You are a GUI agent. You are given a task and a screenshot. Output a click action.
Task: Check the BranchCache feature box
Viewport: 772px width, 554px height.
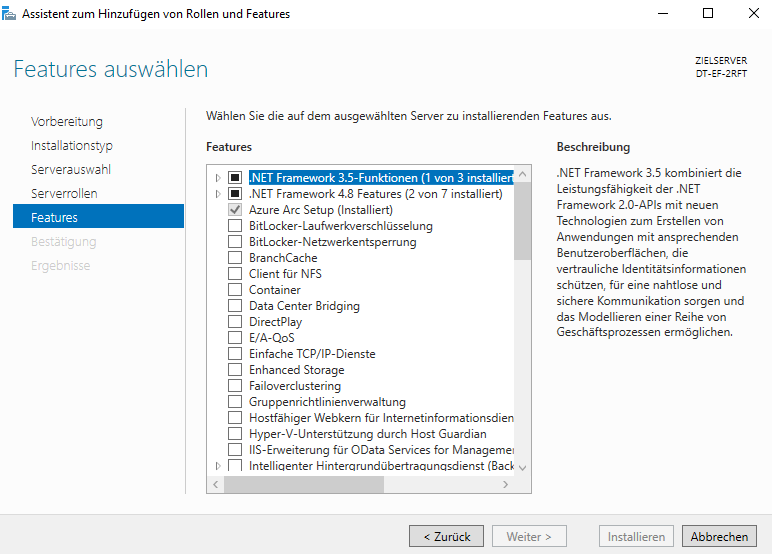pyautogui.click(x=235, y=258)
